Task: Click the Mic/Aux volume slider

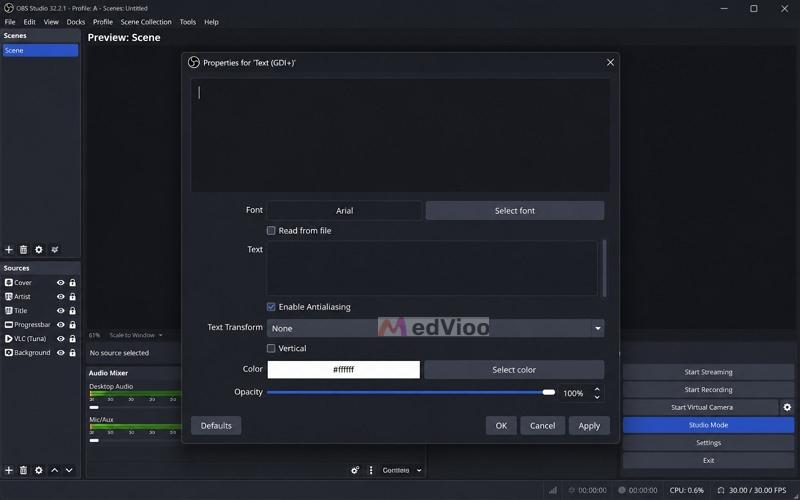Action: pos(94,440)
